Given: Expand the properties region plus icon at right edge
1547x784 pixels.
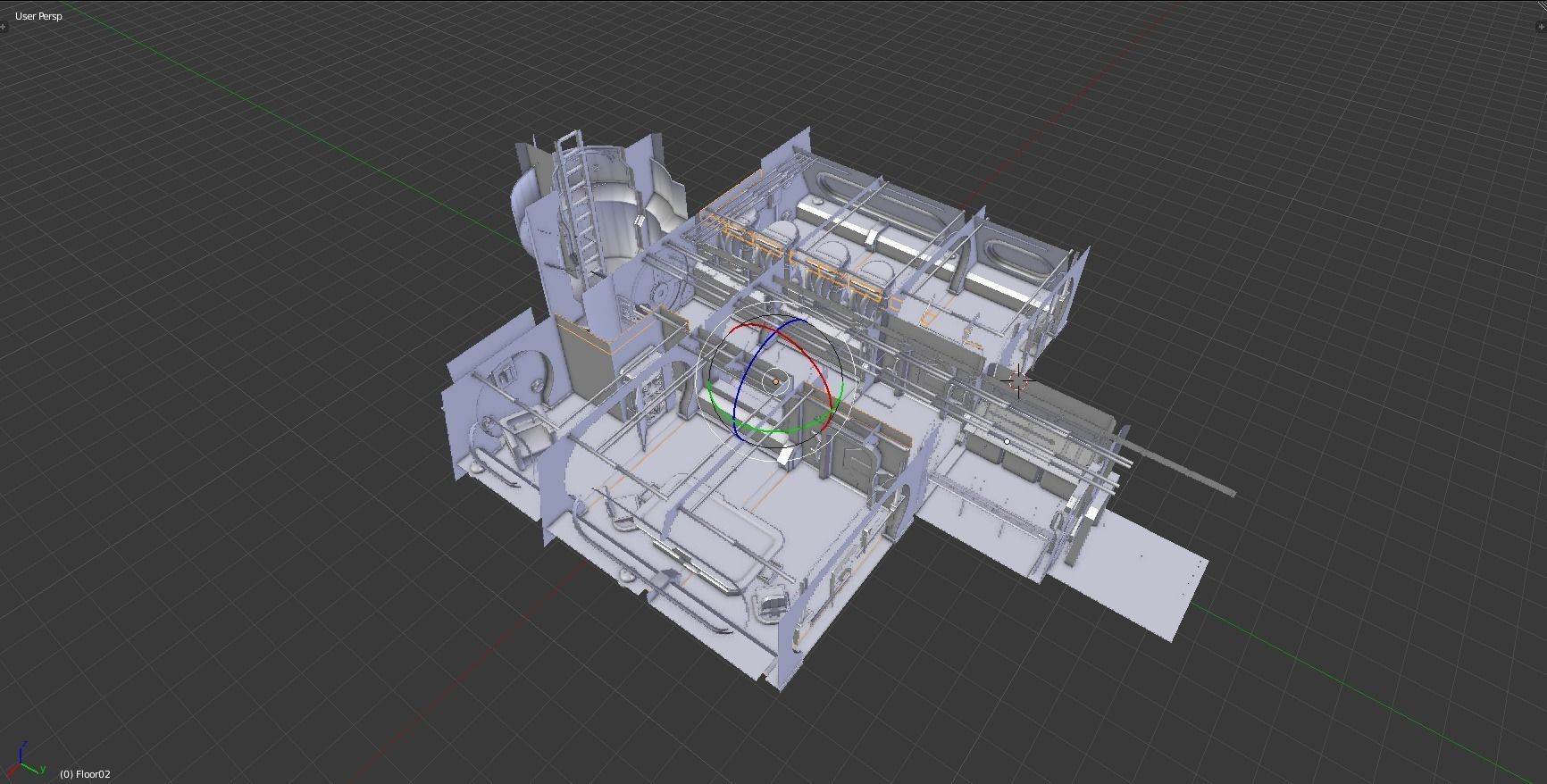Looking at the screenshot, I should coord(1543,27).
